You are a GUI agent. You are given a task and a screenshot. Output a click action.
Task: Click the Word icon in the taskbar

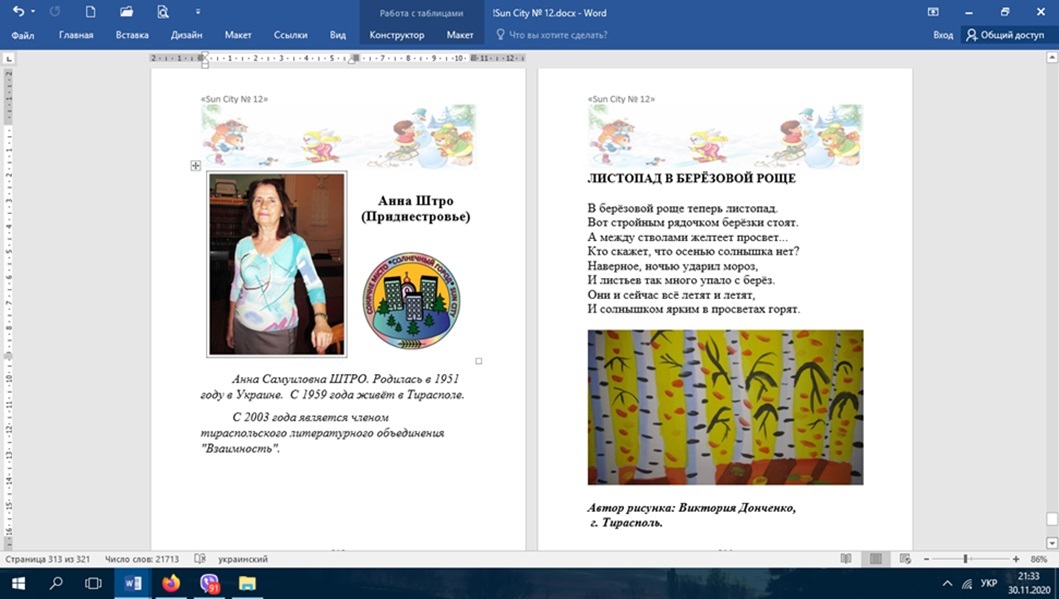pos(133,583)
